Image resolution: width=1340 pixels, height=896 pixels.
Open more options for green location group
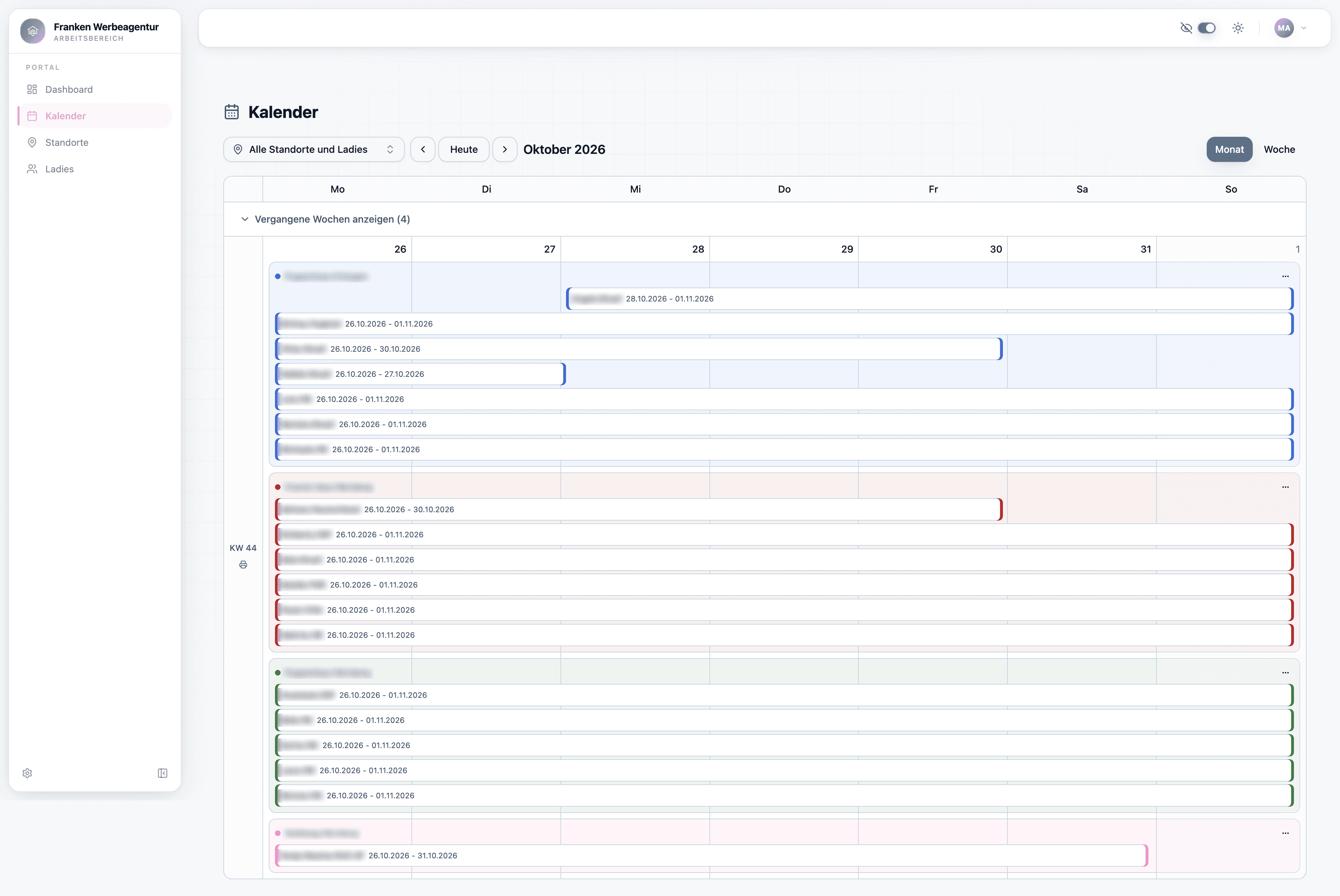1285,673
